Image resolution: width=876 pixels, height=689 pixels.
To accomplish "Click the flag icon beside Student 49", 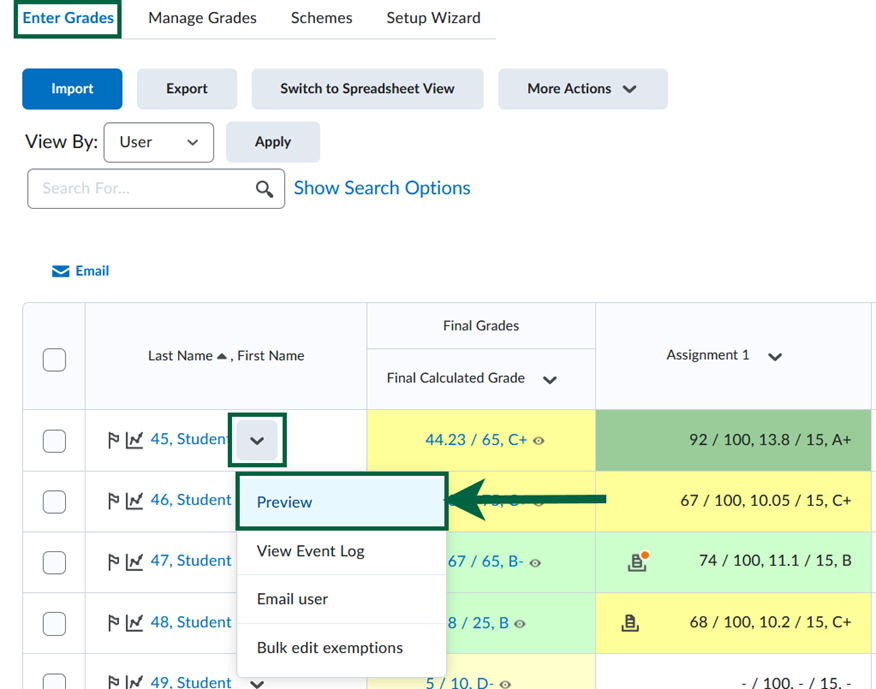I will point(114,680).
